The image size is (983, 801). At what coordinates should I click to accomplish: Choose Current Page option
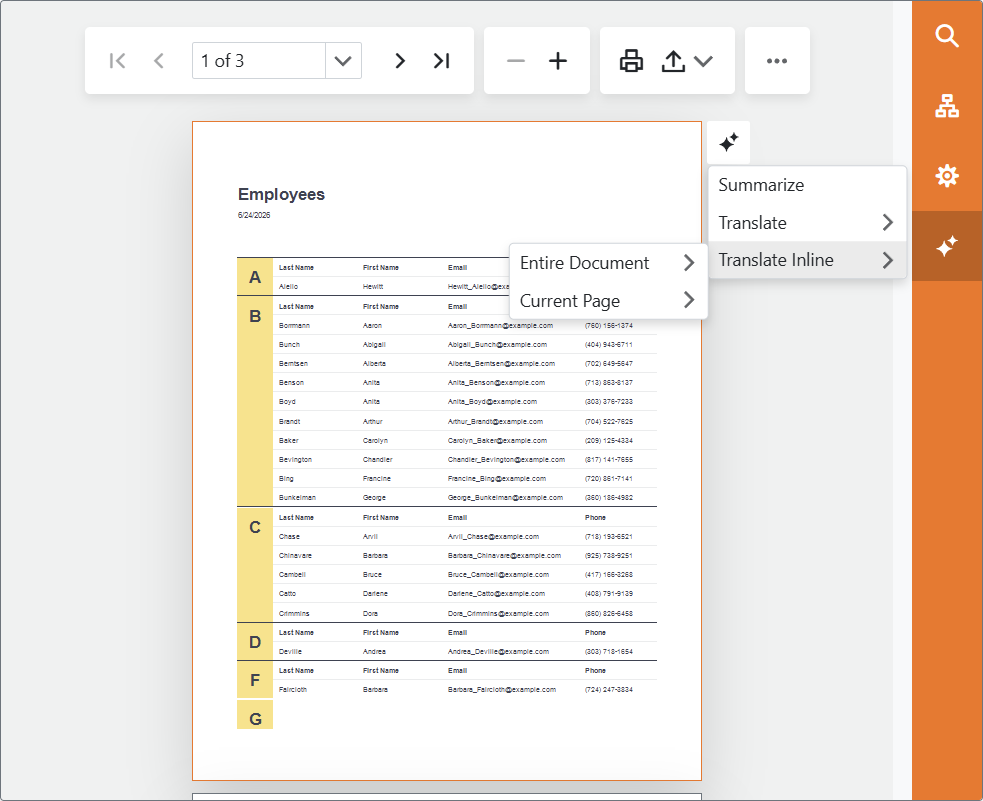[608, 301]
